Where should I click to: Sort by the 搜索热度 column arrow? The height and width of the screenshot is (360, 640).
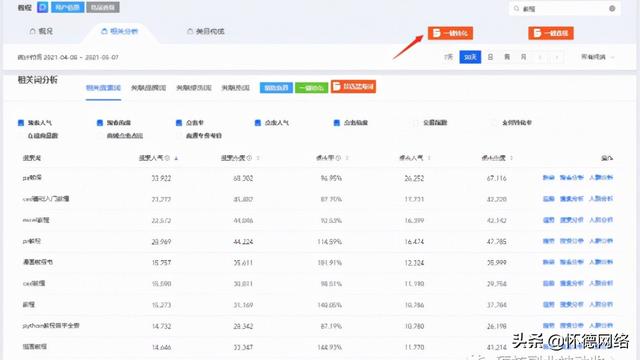coord(258,158)
